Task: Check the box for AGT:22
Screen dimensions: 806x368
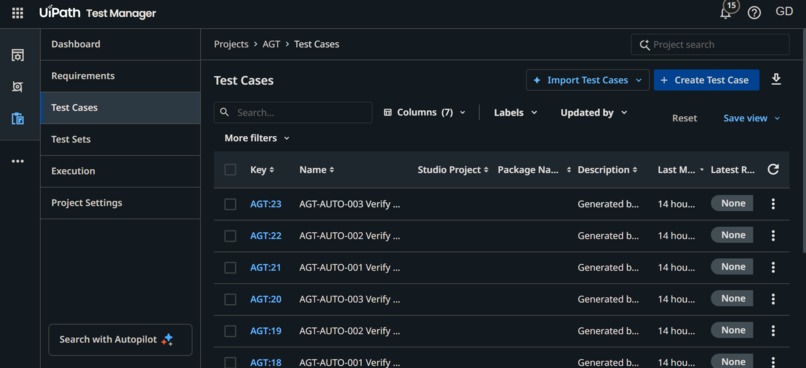Action: [230, 236]
